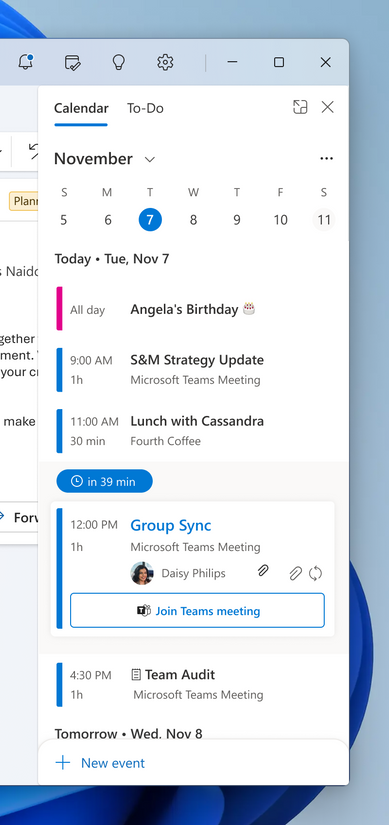Select Monday 6 in the week strip
The height and width of the screenshot is (825, 389).
coord(107,220)
